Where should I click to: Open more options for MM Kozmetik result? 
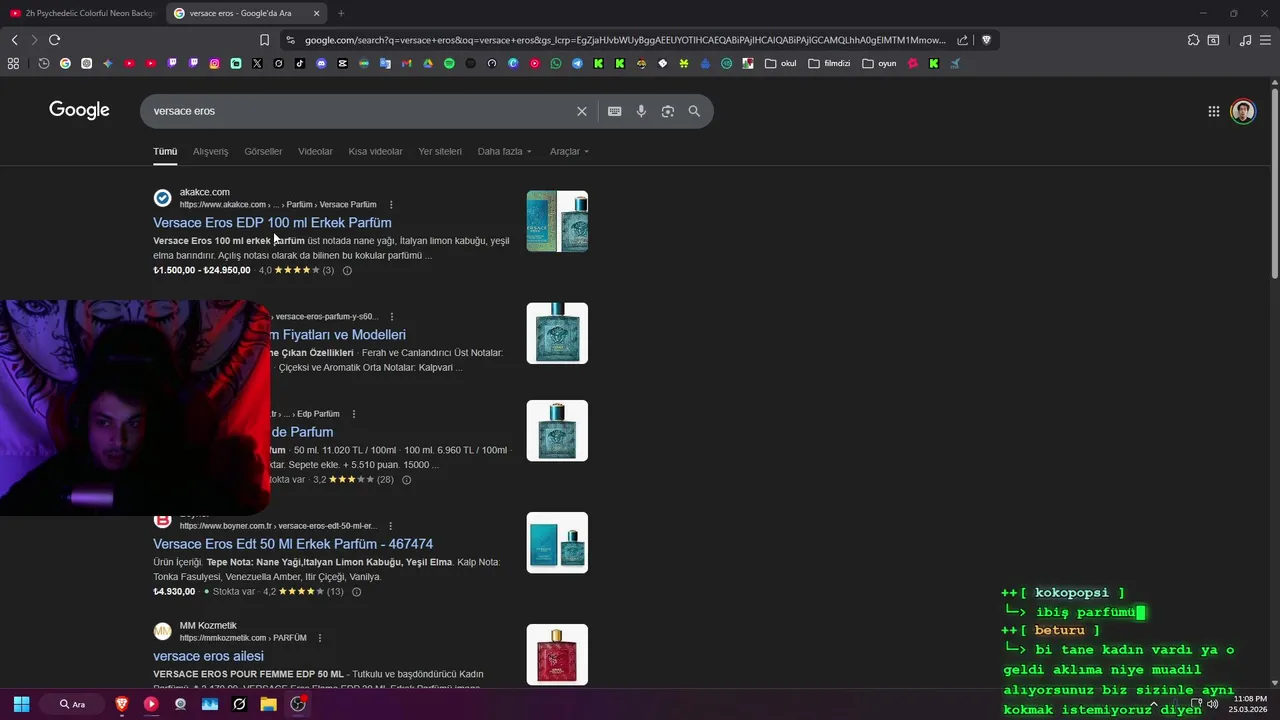(320, 638)
